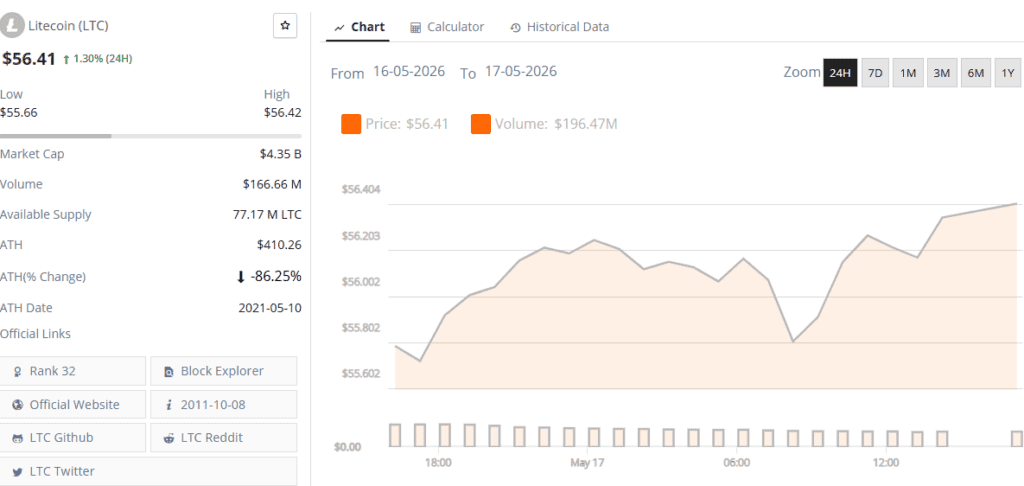The height and width of the screenshot is (486, 1024).
Task: Click the High value $56.42
Action: [283, 112]
